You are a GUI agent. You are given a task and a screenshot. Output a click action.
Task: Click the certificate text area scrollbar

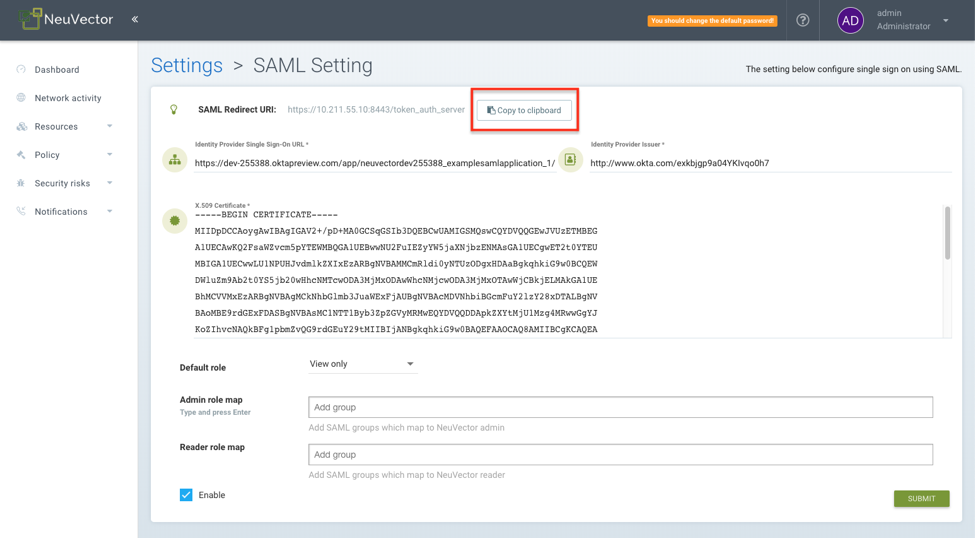(x=947, y=233)
